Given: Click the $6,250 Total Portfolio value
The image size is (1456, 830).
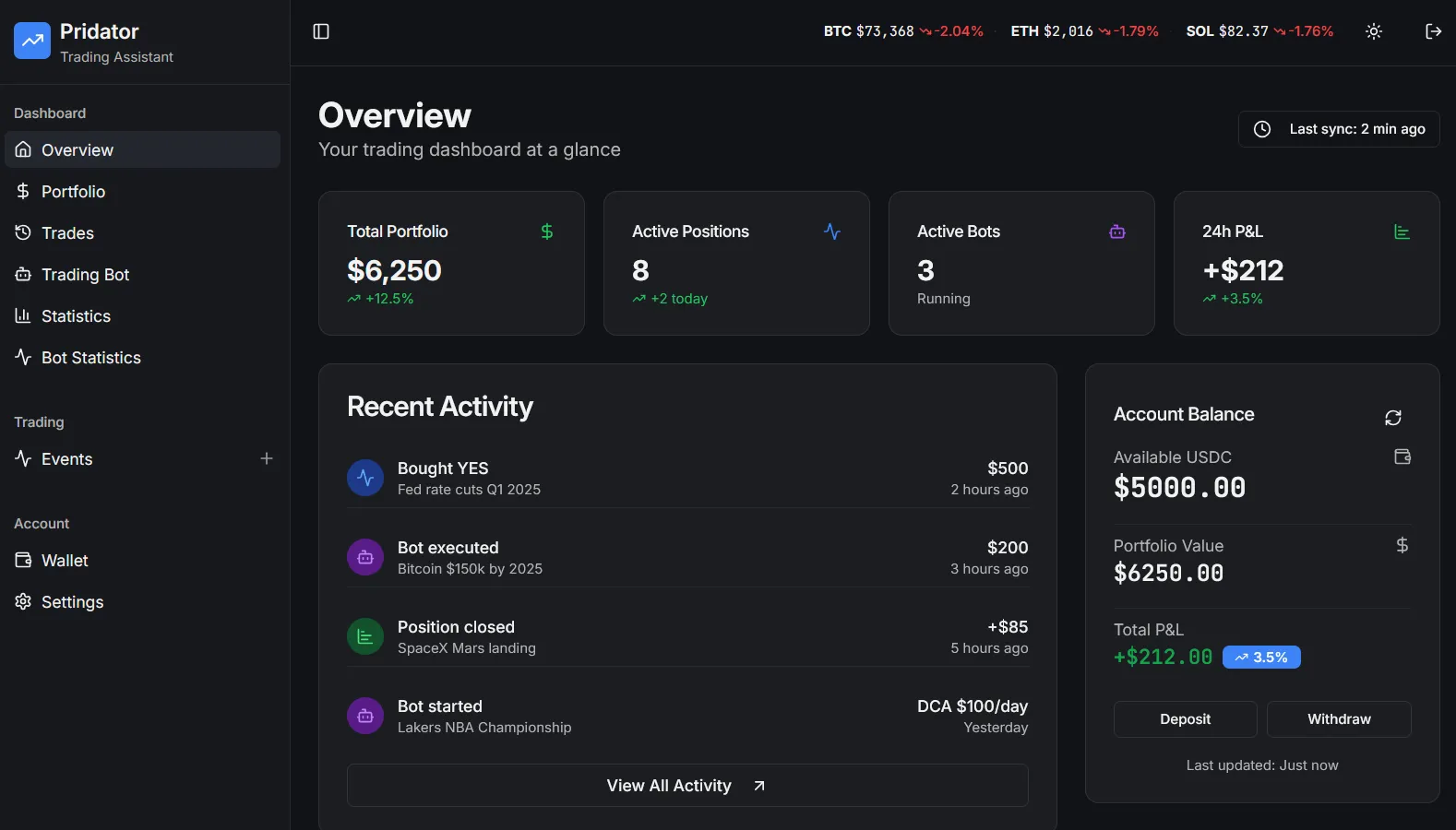Looking at the screenshot, I should 394,270.
